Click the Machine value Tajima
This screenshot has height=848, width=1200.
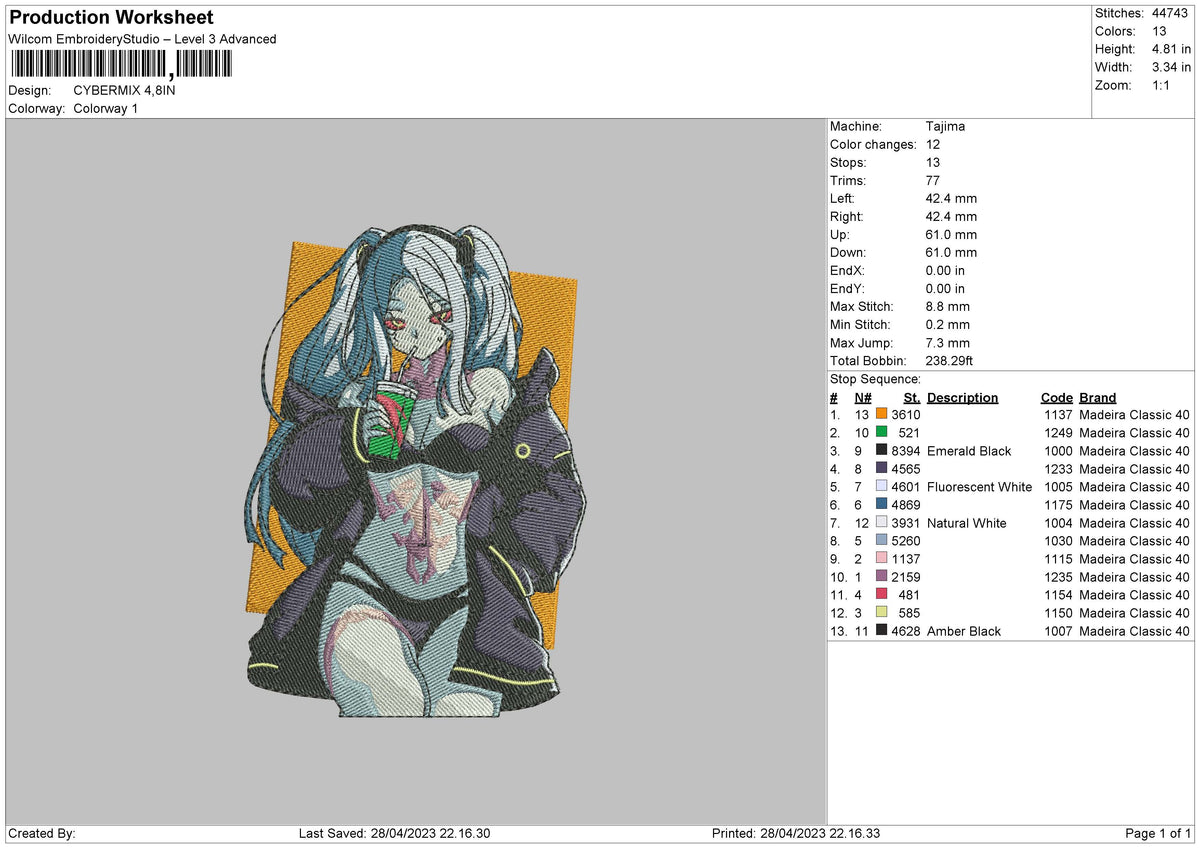coord(945,126)
